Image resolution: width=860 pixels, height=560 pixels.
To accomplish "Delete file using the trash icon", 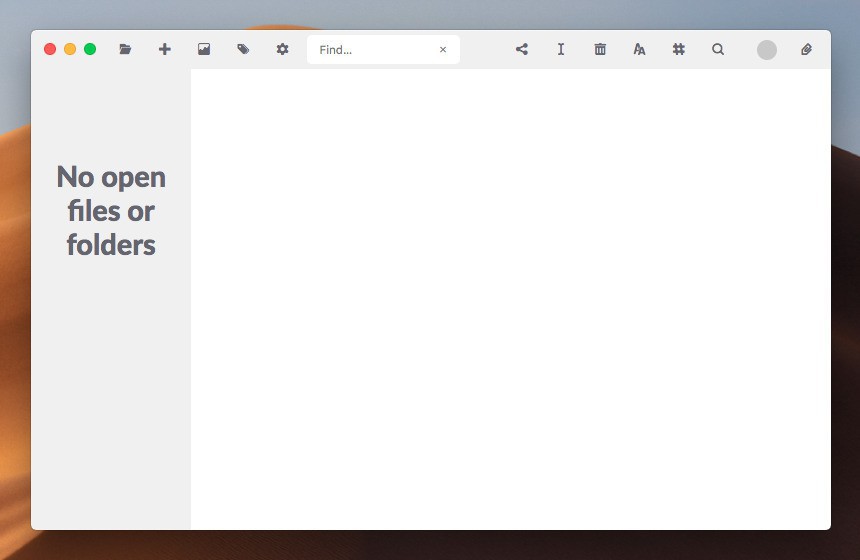I will (600, 49).
